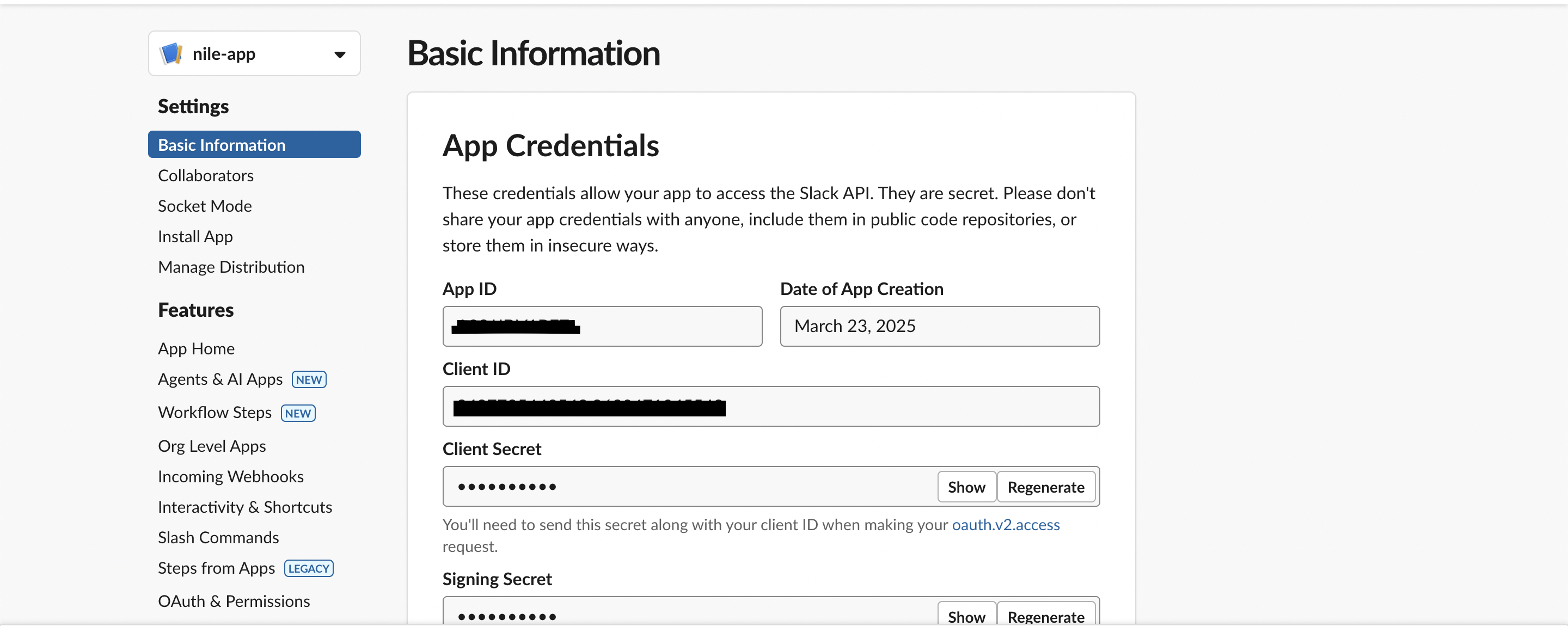
Task: Open the nile-app selector dropdown arrow
Action: [x=340, y=55]
